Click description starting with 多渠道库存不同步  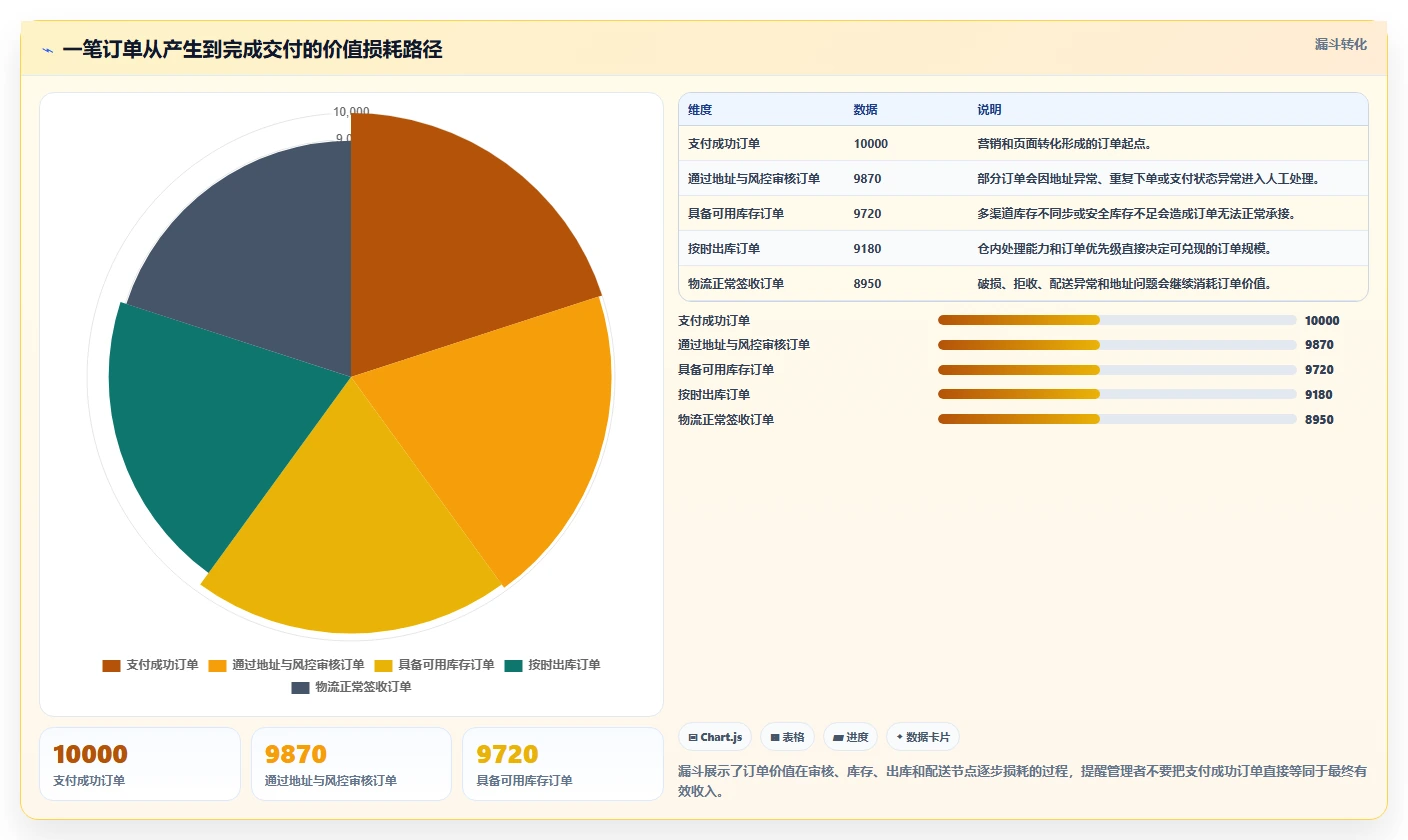tap(1136, 214)
